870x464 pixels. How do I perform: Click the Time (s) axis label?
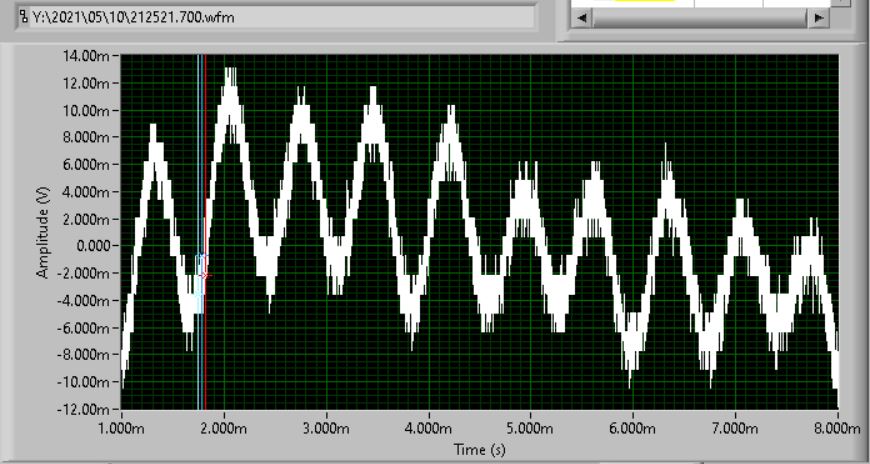click(x=479, y=450)
